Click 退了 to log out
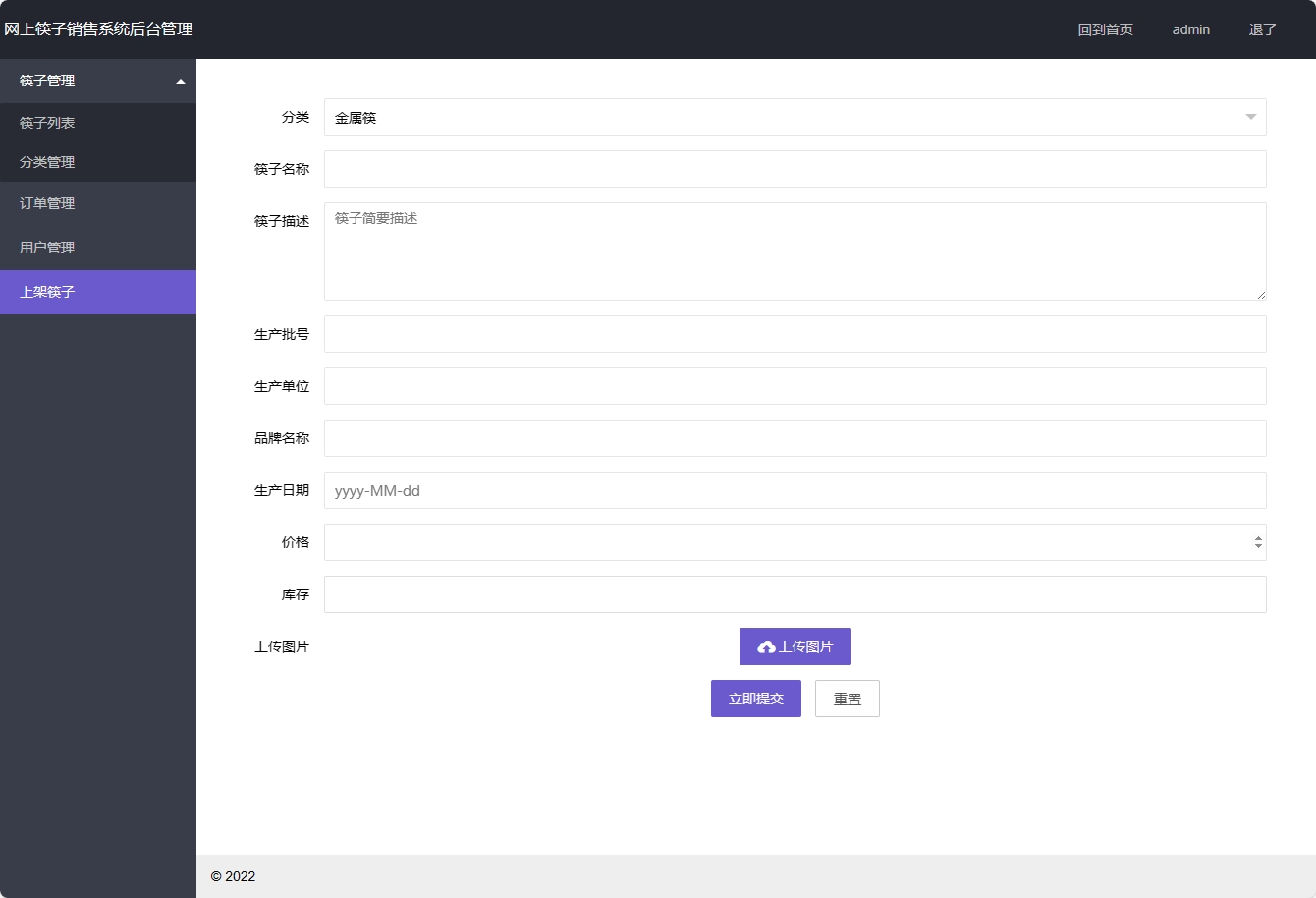The width and height of the screenshot is (1316, 898). (1261, 29)
